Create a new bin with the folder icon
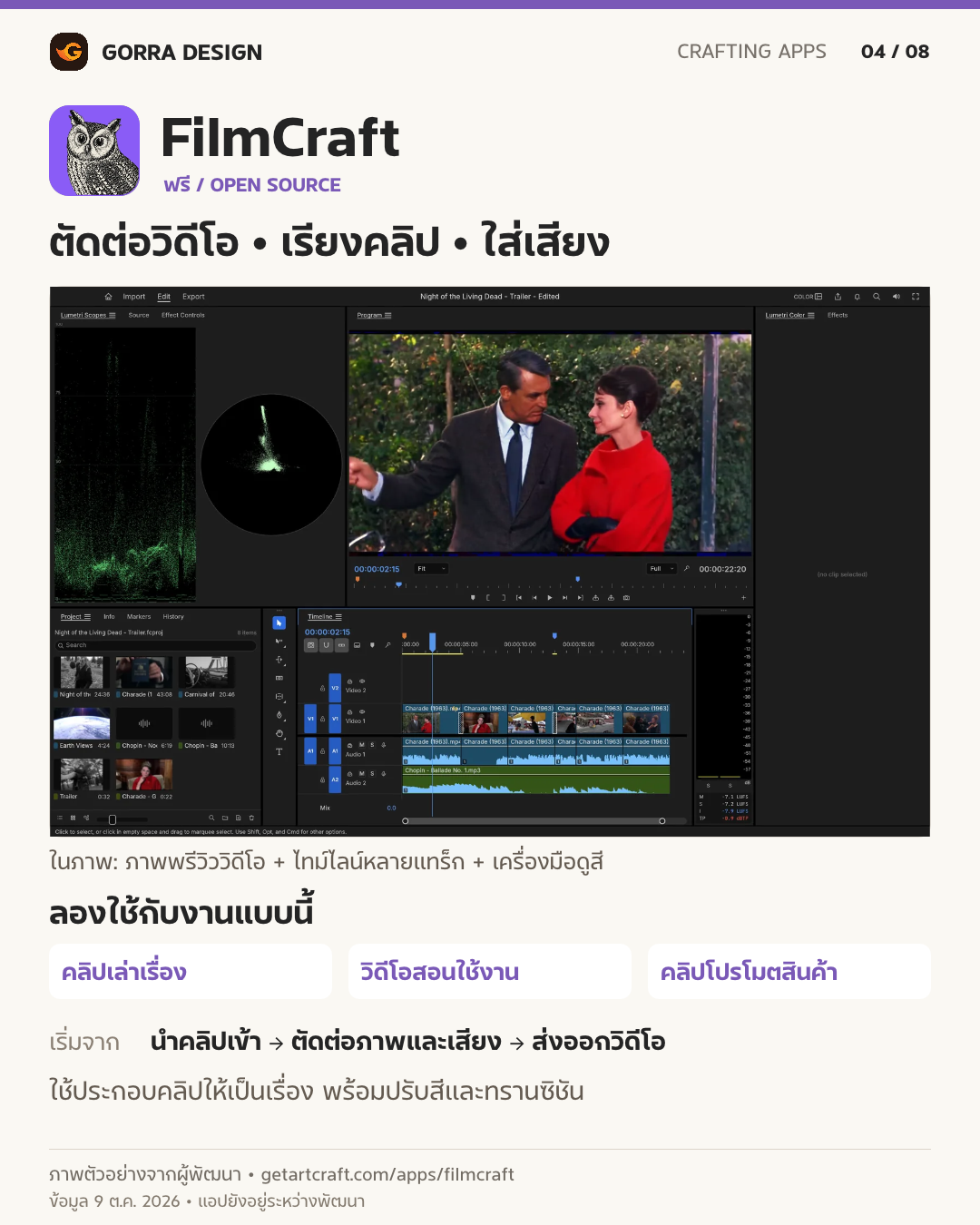 point(225,818)
